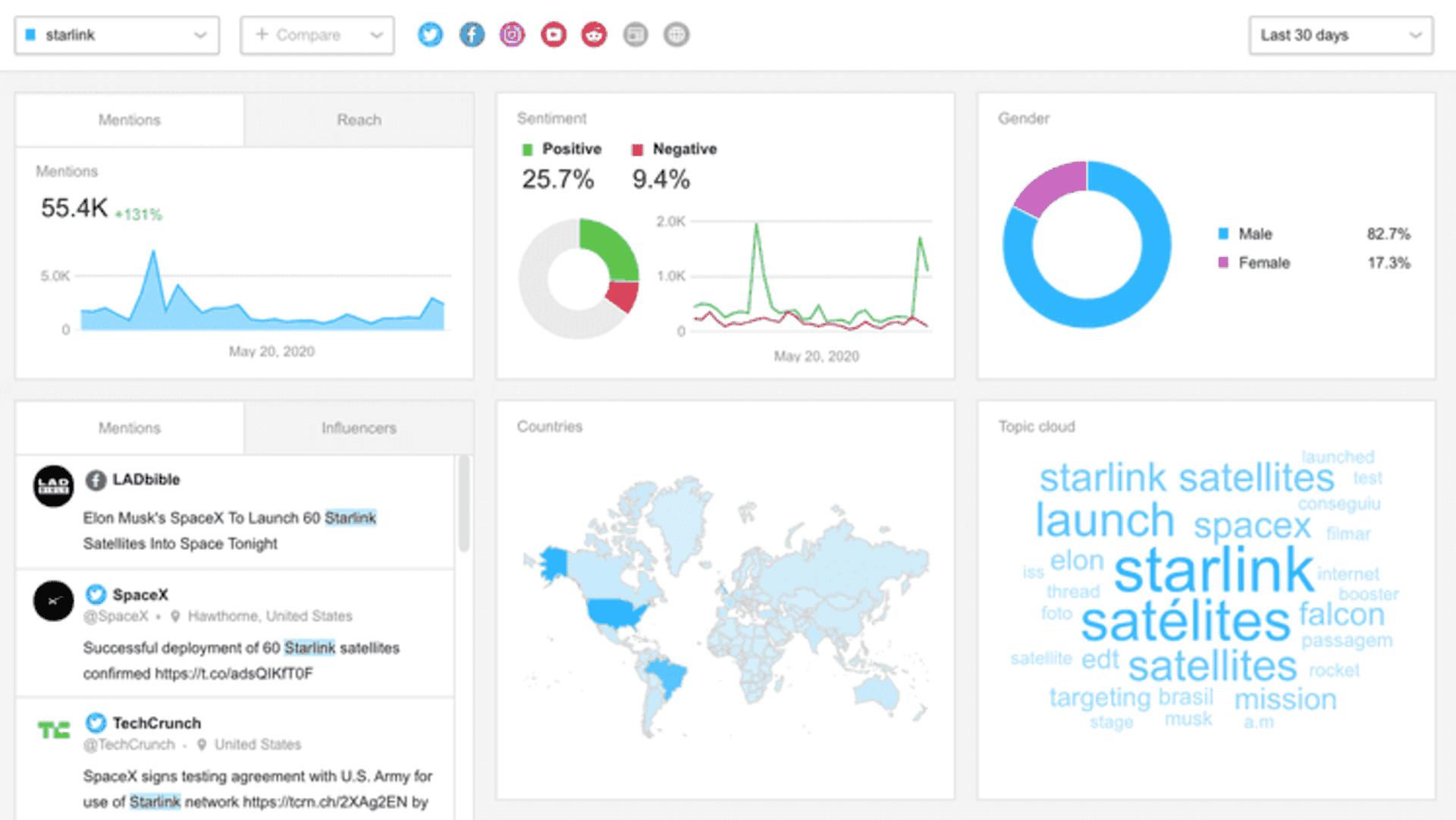Filter mentions with the Reddit icon

(x=594, y=34)
